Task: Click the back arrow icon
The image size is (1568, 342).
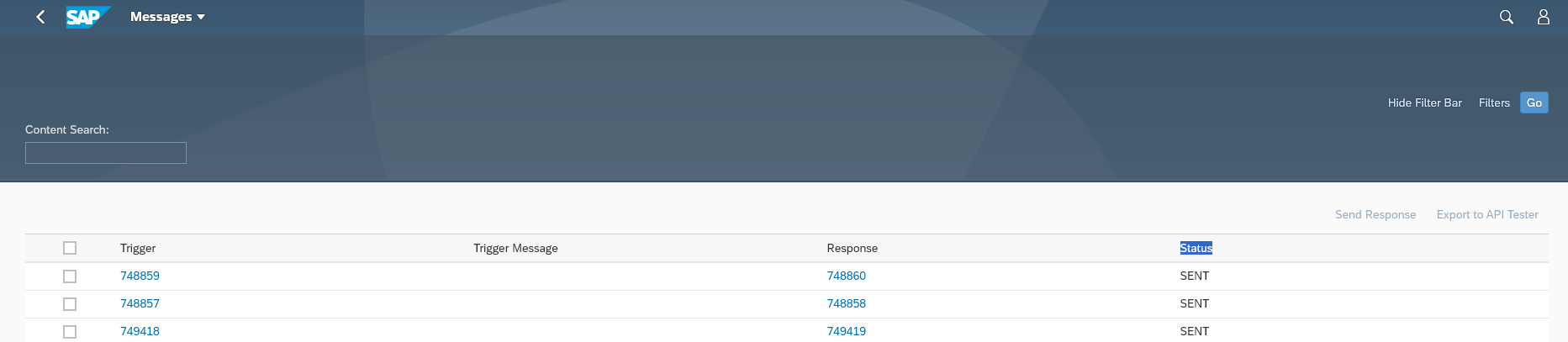Action: tap(40, 17)
